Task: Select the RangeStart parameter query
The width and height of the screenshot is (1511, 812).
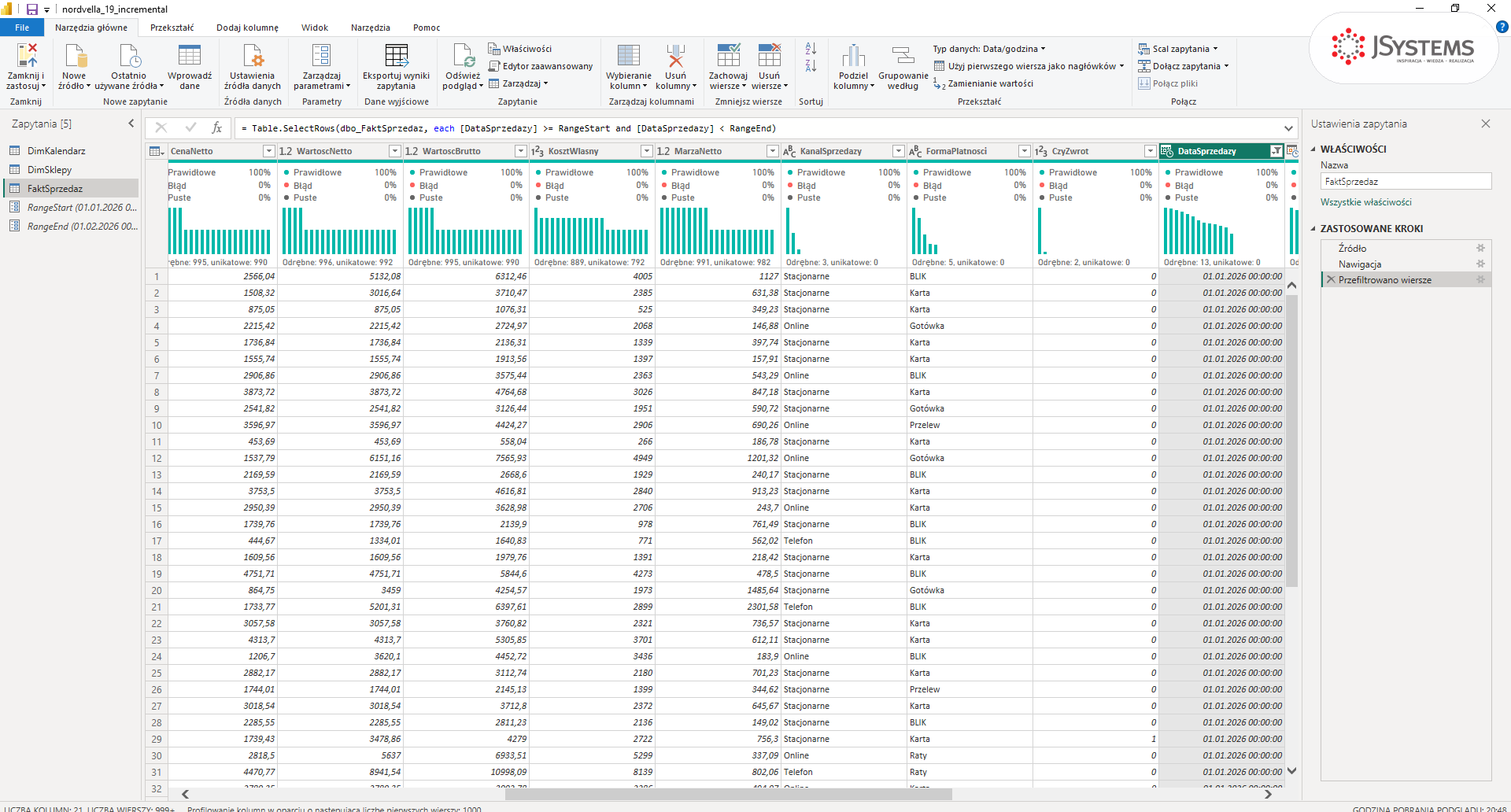Action: (x=71, y=207)
